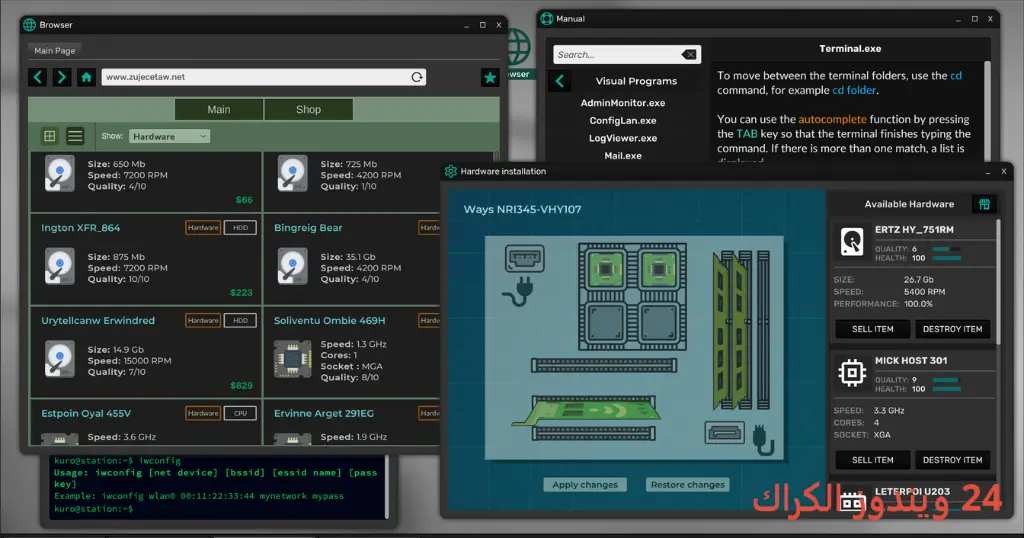Open ConfigLan.exe in manual list
Viewport: 1024px width, 538px height.
pyautogui.click(x=623, y=120)
